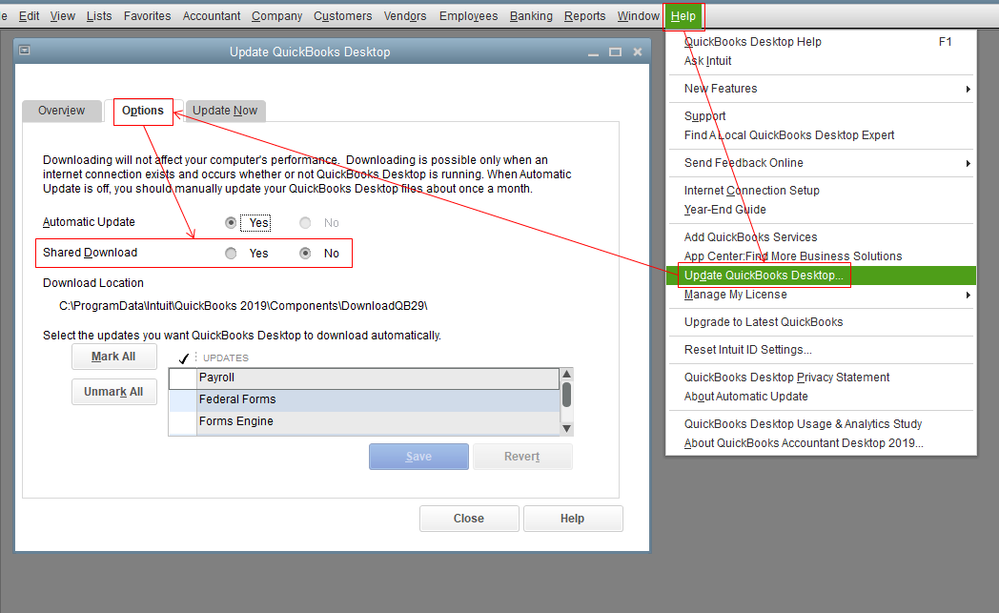
Task: Open the Company menu
Action: coord(277,16)
